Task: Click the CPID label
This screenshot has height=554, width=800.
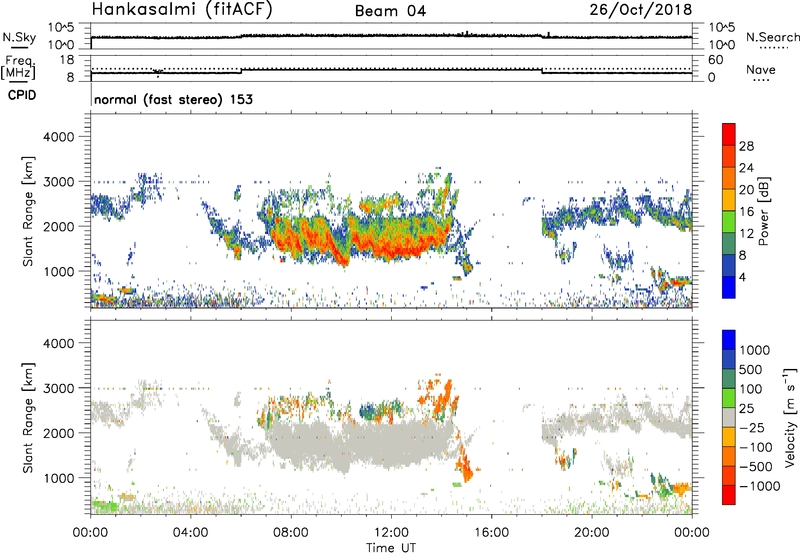Action: 22,95
